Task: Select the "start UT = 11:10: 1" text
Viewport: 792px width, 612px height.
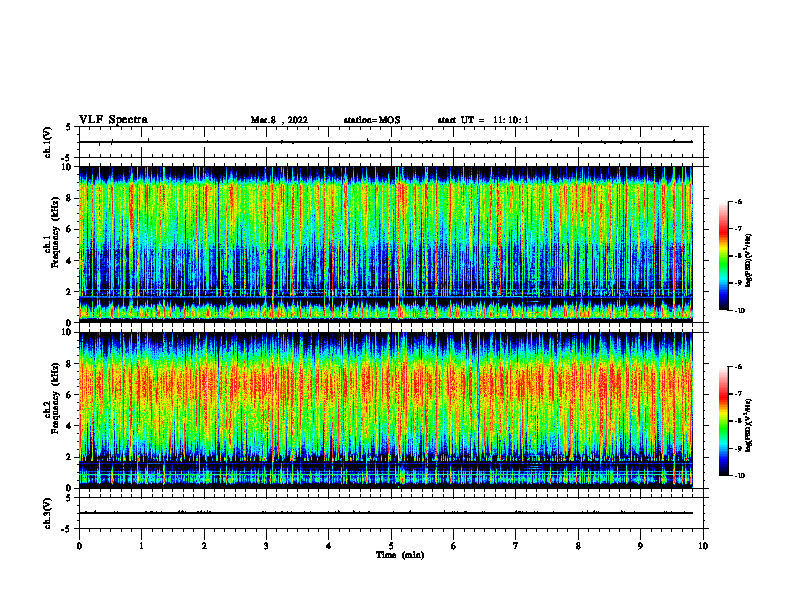Action: (483, 120)
